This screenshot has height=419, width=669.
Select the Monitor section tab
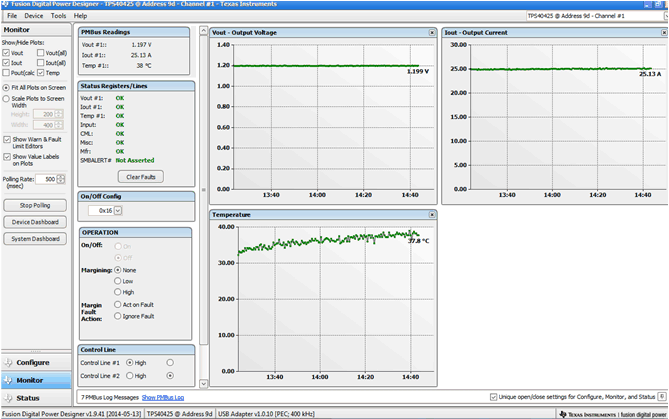pos(36,380)
